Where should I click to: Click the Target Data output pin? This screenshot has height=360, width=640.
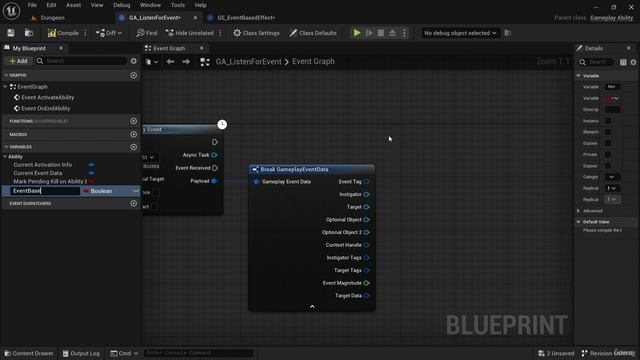[366, 296]
